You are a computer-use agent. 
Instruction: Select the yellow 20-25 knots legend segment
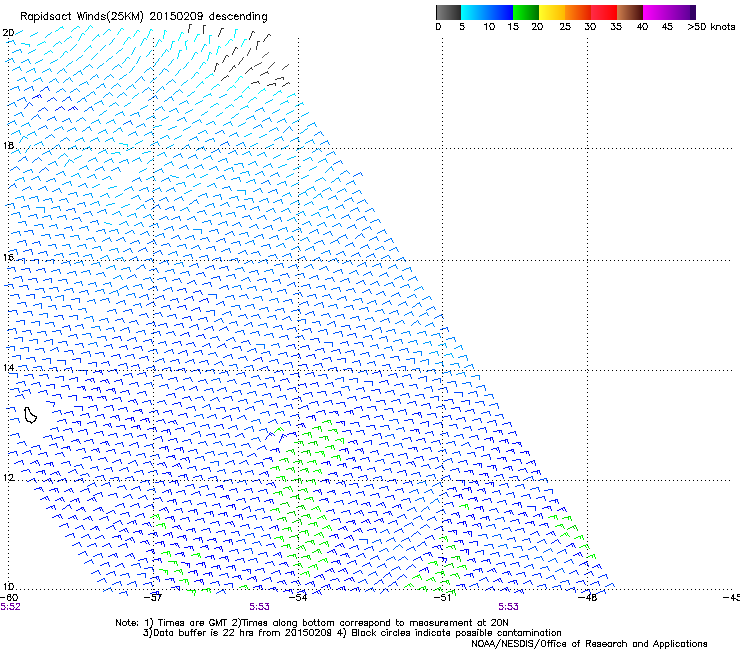552,12
